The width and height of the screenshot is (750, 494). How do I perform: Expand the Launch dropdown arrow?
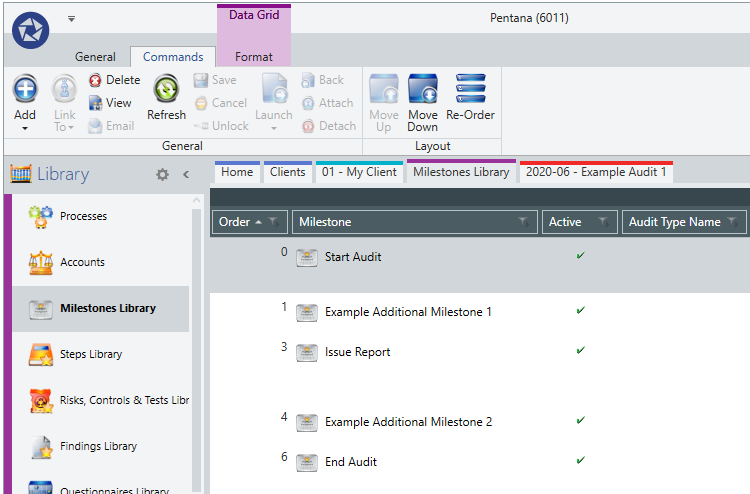(274, 128)
